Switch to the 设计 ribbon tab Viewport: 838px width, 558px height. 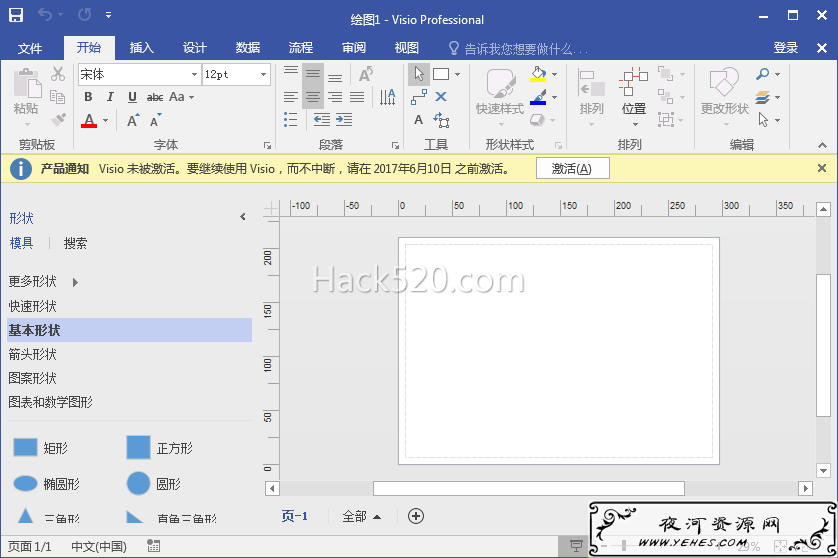[x=195, y=48]
